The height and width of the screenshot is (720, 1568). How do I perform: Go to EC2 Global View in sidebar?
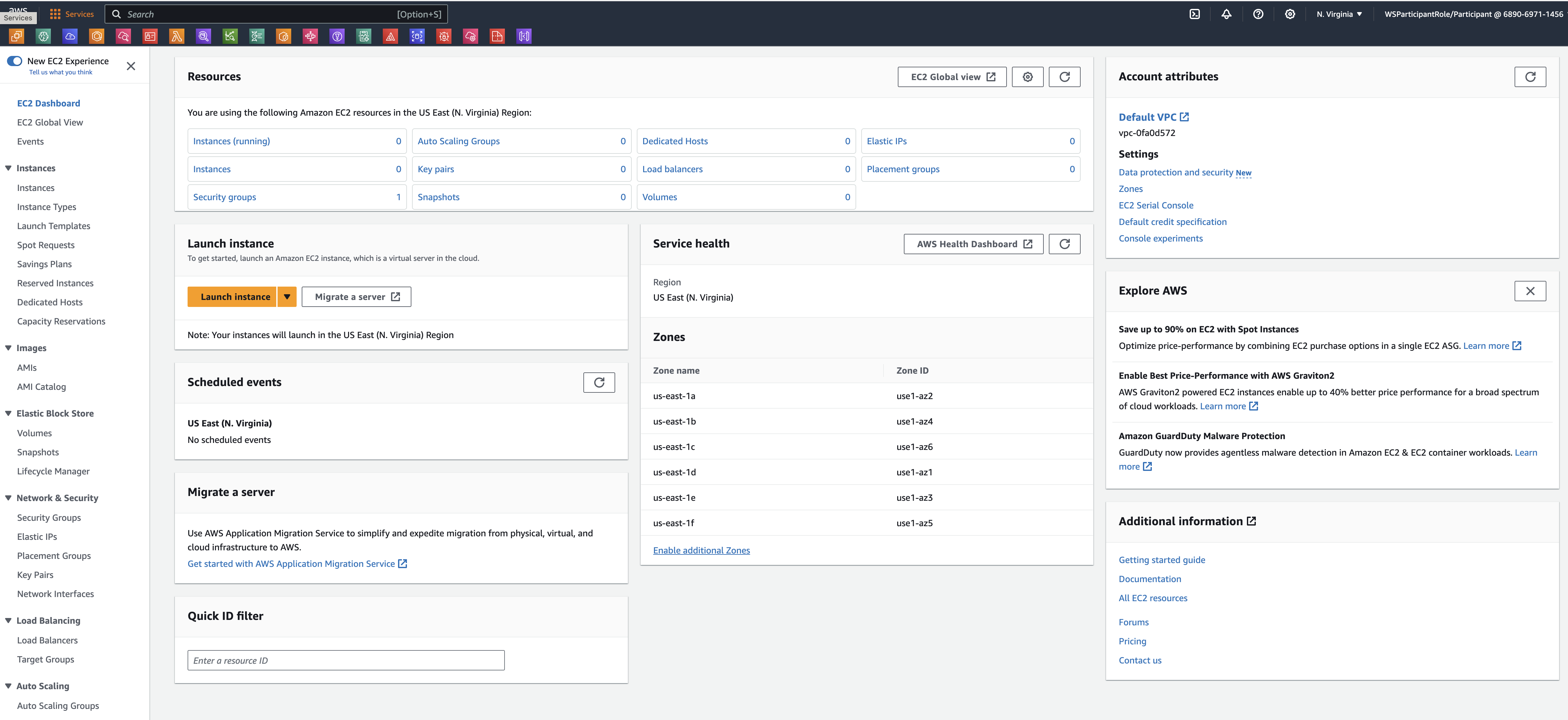coord(50,122)
